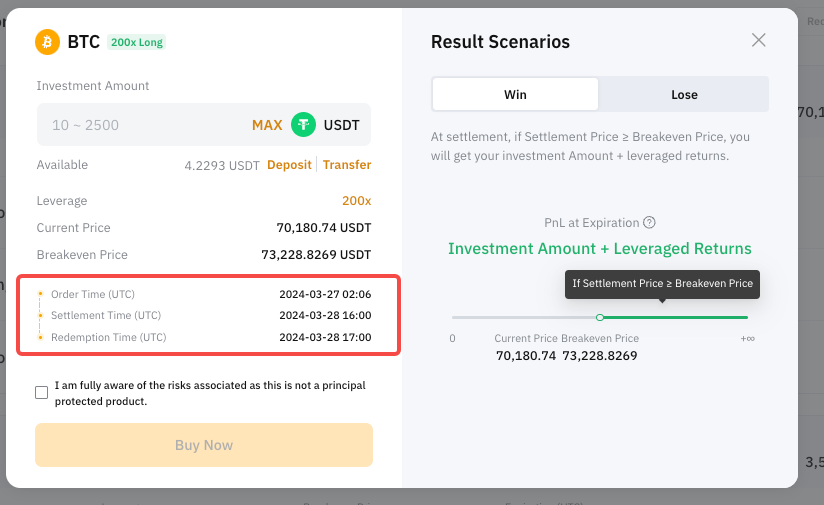Click the Buy Now button
The height and width of the screenshot is (505, 824).
tap(204, 445)
